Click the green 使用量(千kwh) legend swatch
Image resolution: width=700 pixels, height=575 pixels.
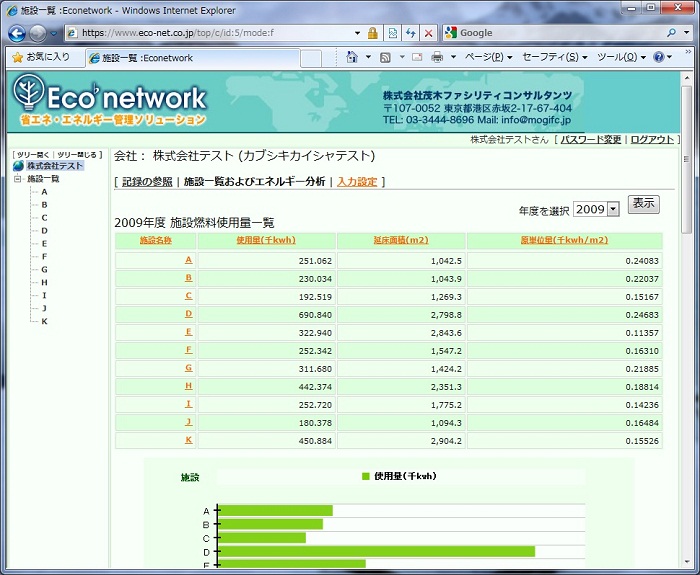[x=366, y=476]
